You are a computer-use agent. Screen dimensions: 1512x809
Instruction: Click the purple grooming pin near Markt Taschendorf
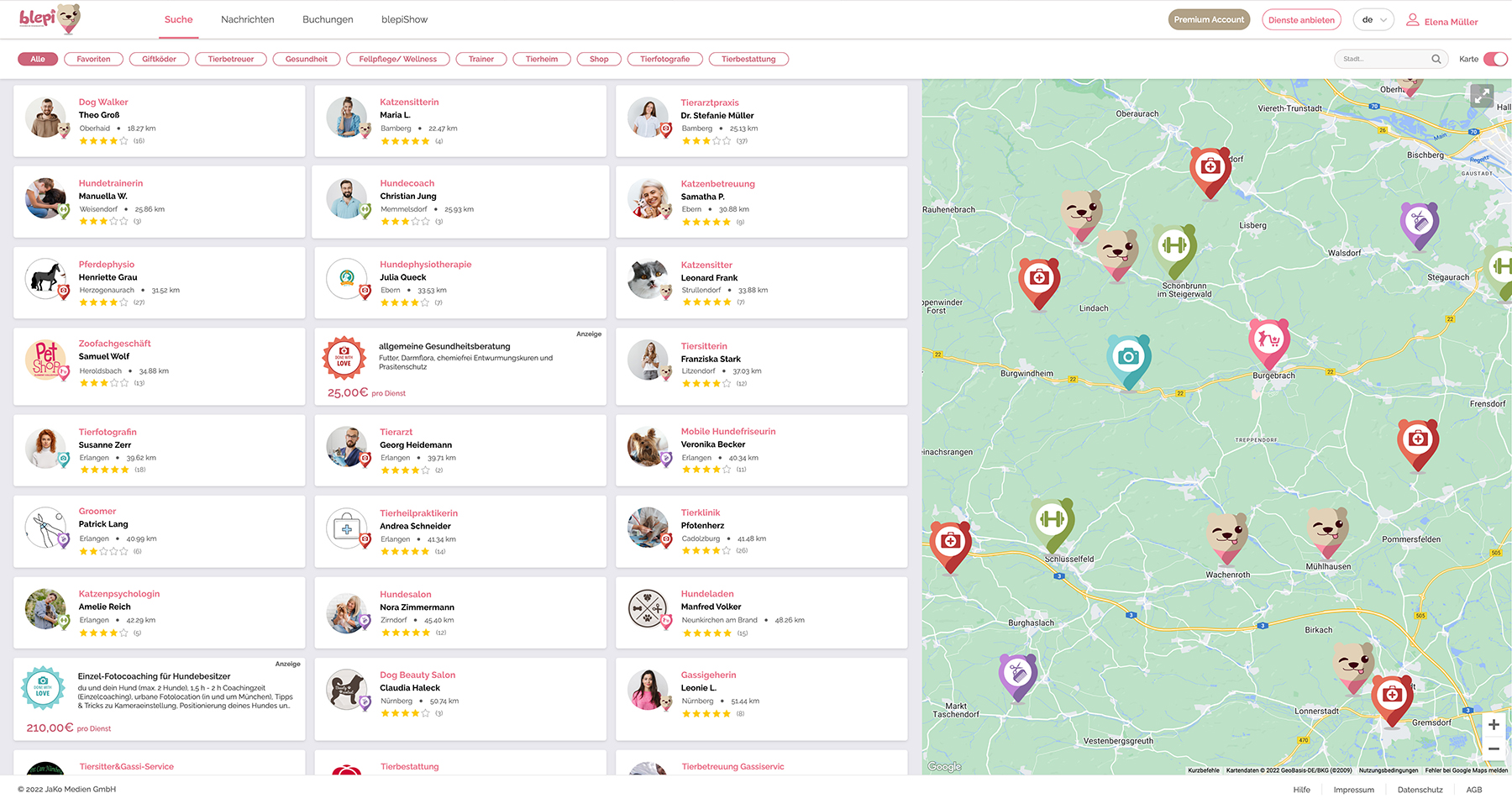[1018, 673]
